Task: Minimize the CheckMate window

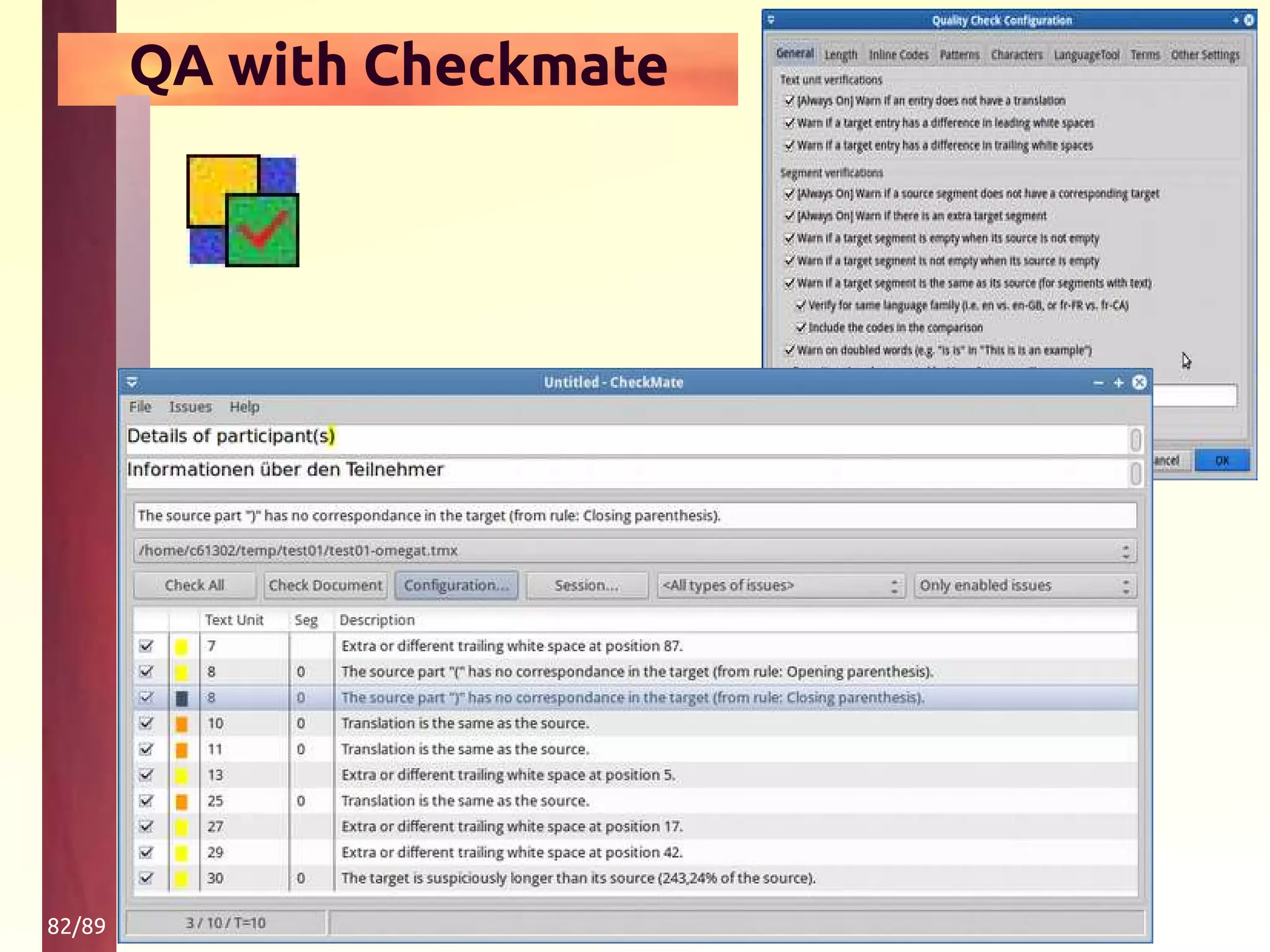Action: point(1098,383)
